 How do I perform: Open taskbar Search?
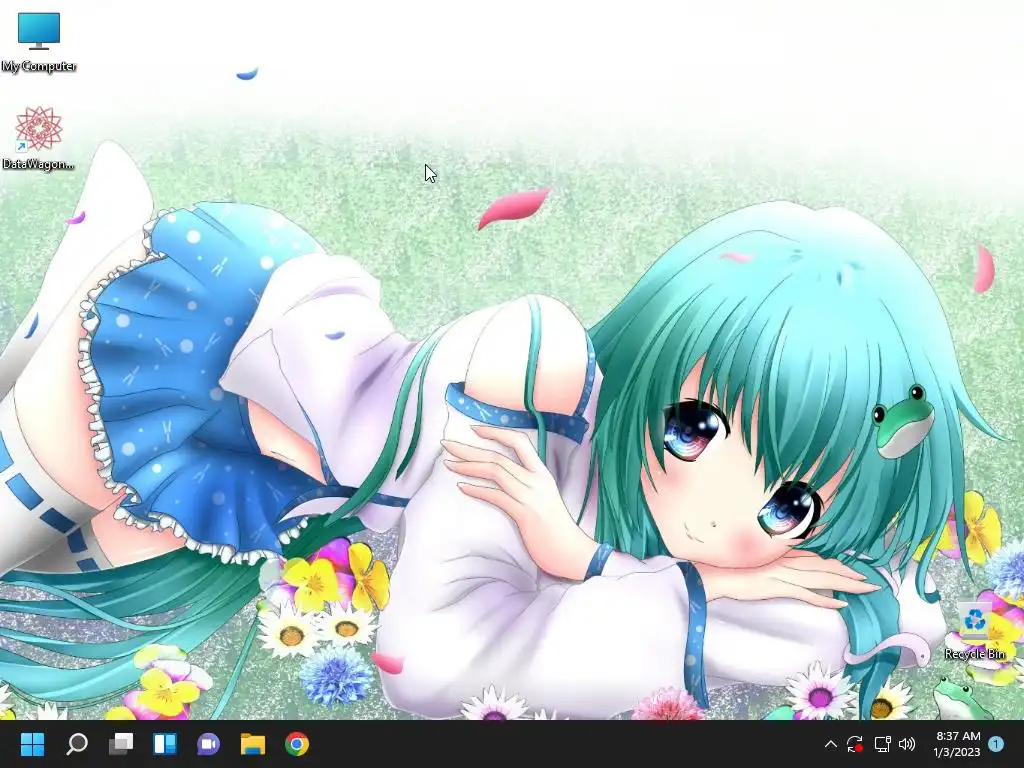pos(77,744)
